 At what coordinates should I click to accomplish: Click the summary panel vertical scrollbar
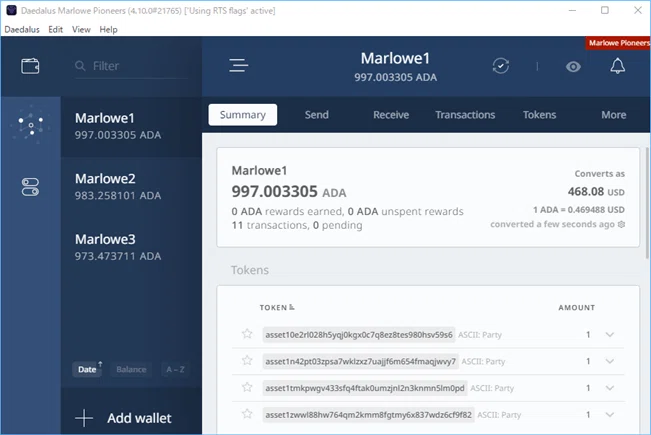(647, 203)
